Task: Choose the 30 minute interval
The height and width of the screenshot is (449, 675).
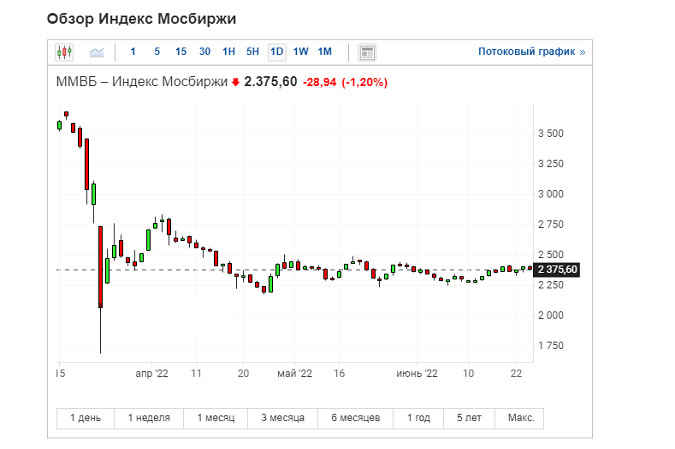Action: [205, 52]
